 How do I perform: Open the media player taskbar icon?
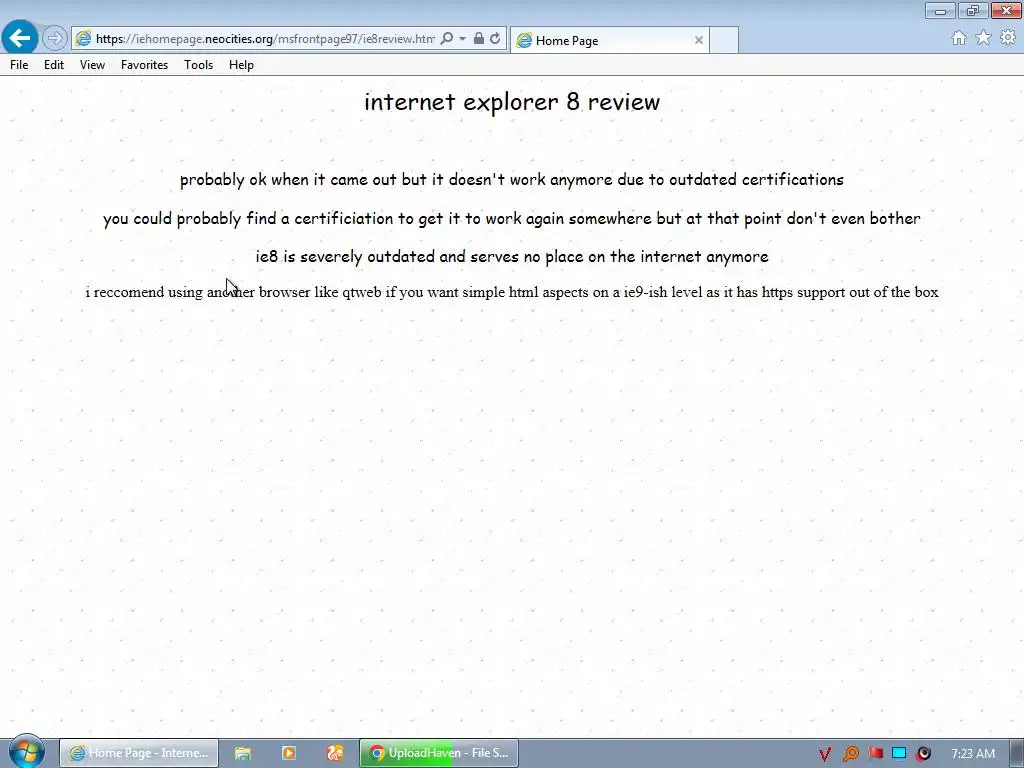pyautogui.click(x=289, y=753)
